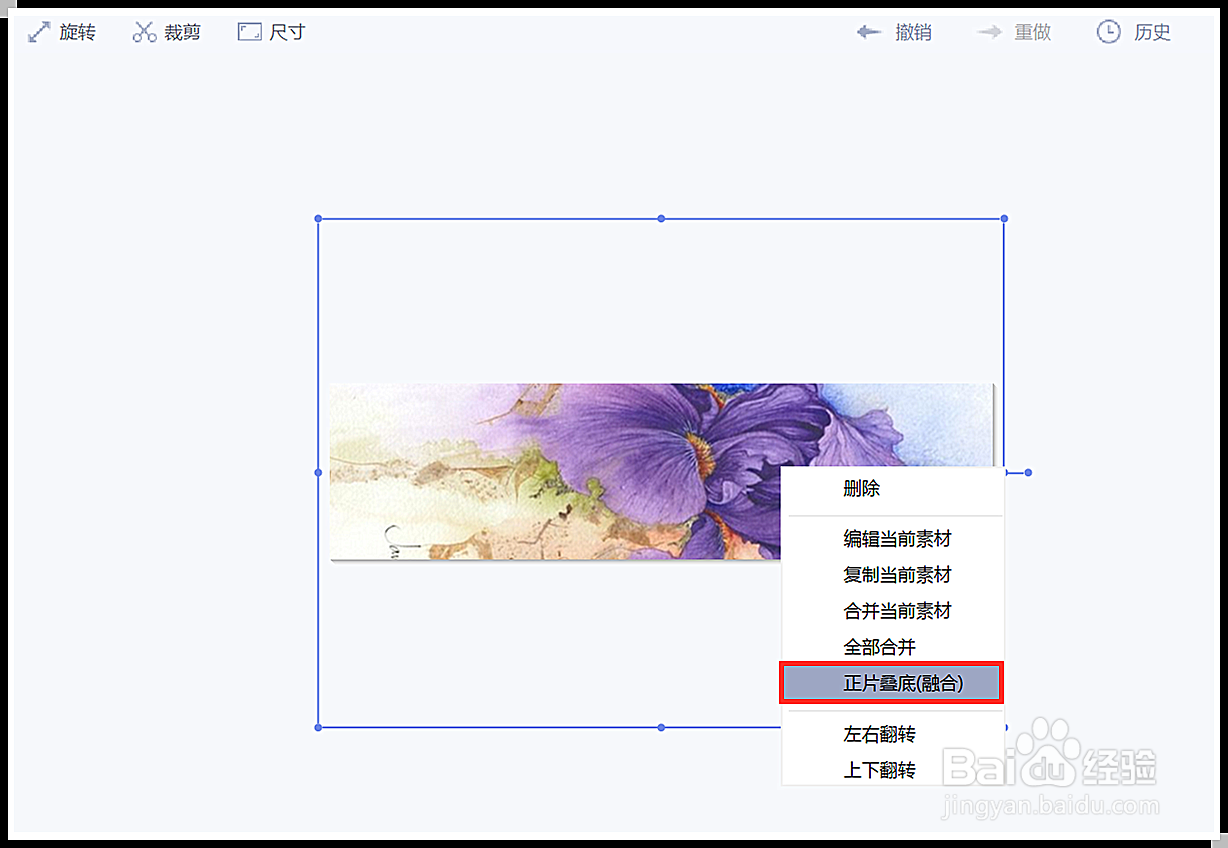Screen dimensions: 1228x848
Task: Apply the highlighted 正片叠底(融合) blend option
Action: point(891,683)
